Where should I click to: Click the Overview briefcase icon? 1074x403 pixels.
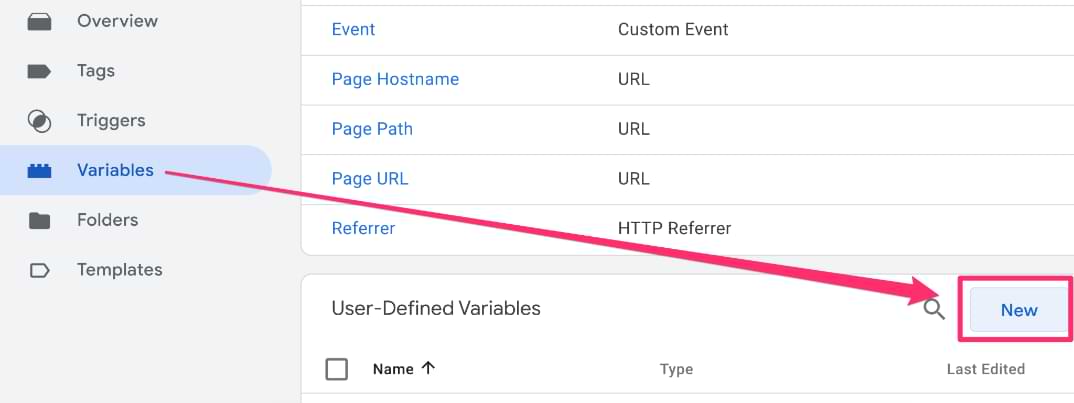coord(39,21)
